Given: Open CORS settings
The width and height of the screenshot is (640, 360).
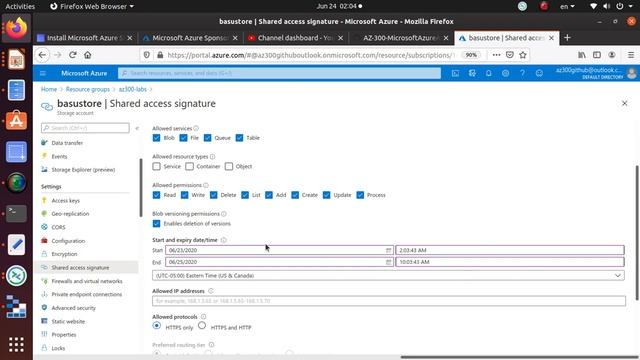Looking at the screenshot, I should [58, 227].
